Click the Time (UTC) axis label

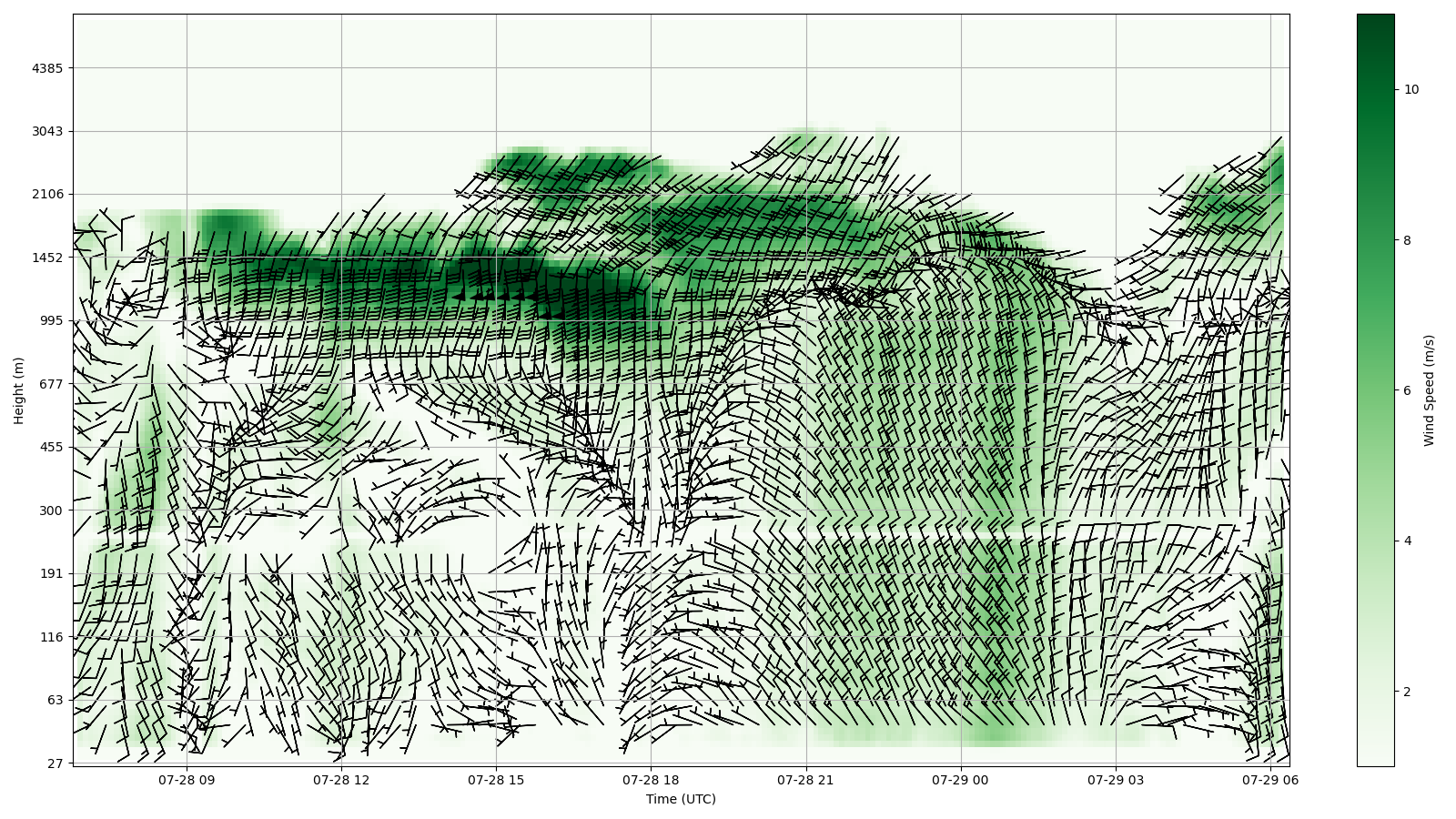(x=681, y=800)
